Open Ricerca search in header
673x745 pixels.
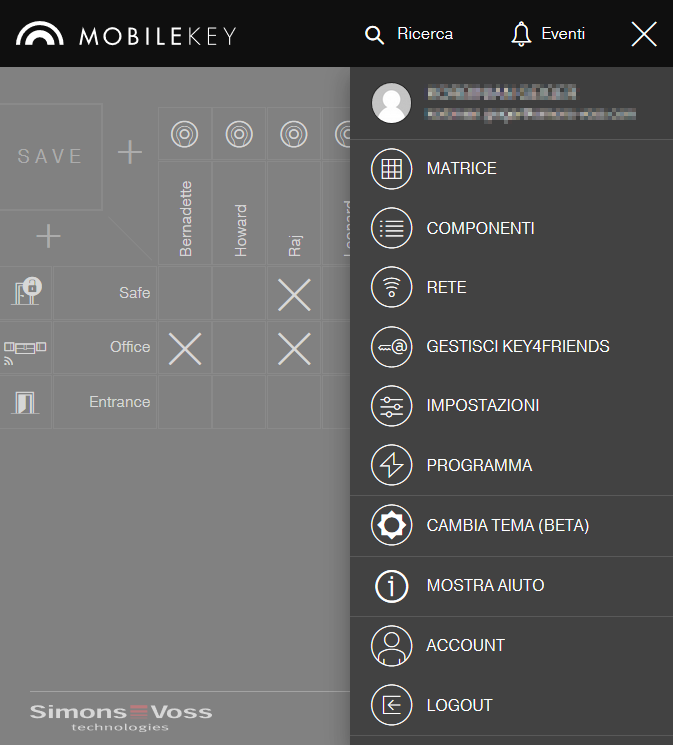410,34
